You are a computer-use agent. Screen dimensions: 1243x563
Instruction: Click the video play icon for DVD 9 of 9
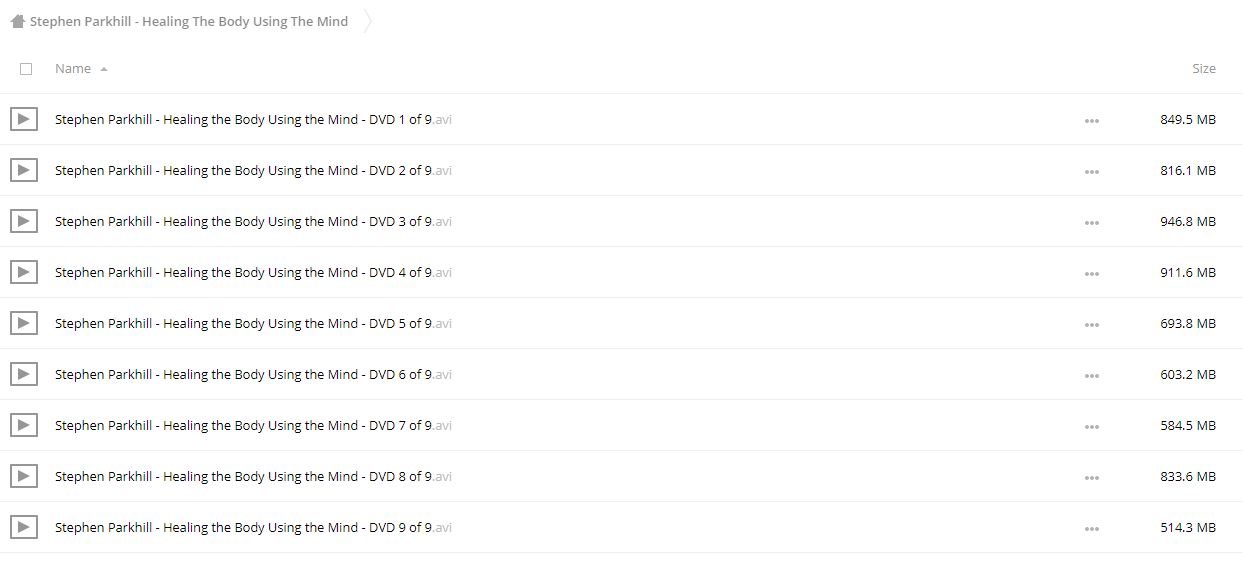[x=24, y=527]
